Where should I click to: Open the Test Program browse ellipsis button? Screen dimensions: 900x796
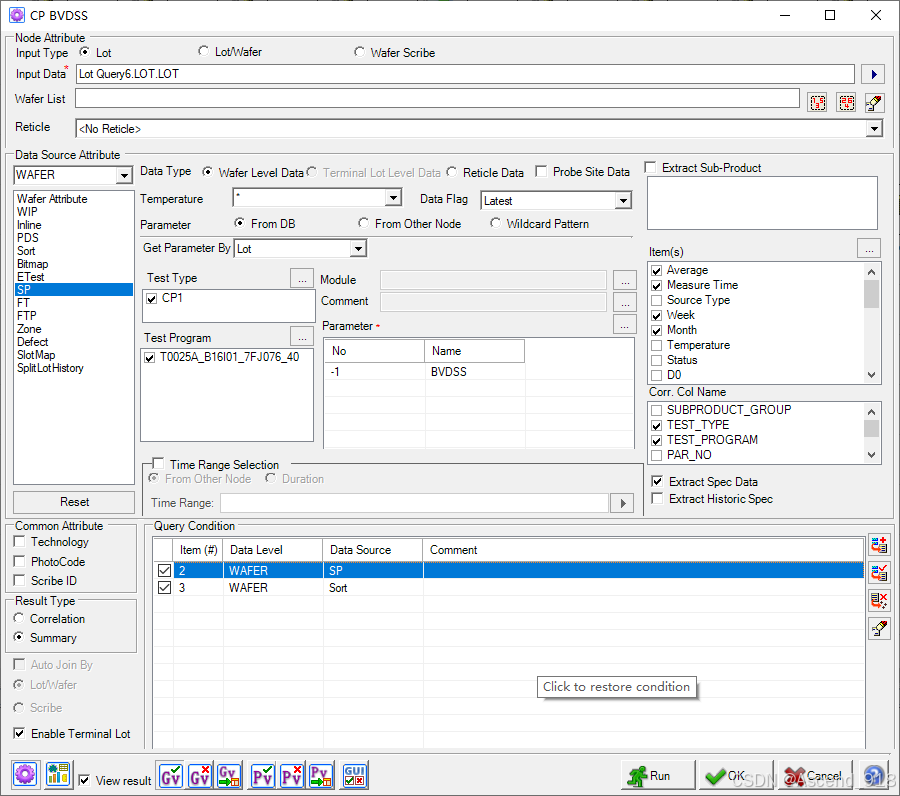click(302, 336)
